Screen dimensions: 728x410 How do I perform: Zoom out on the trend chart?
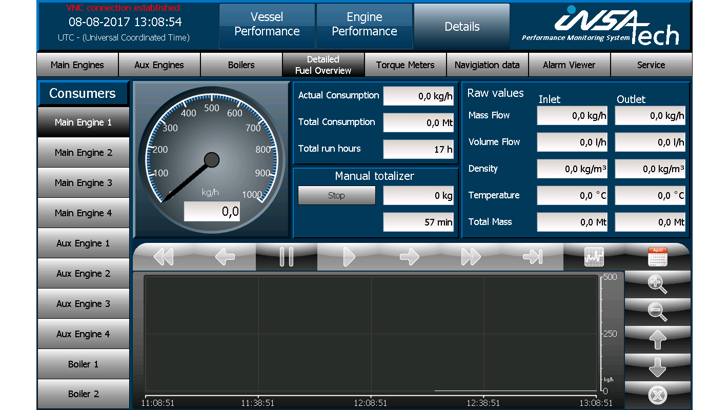(x=657, y=312)
